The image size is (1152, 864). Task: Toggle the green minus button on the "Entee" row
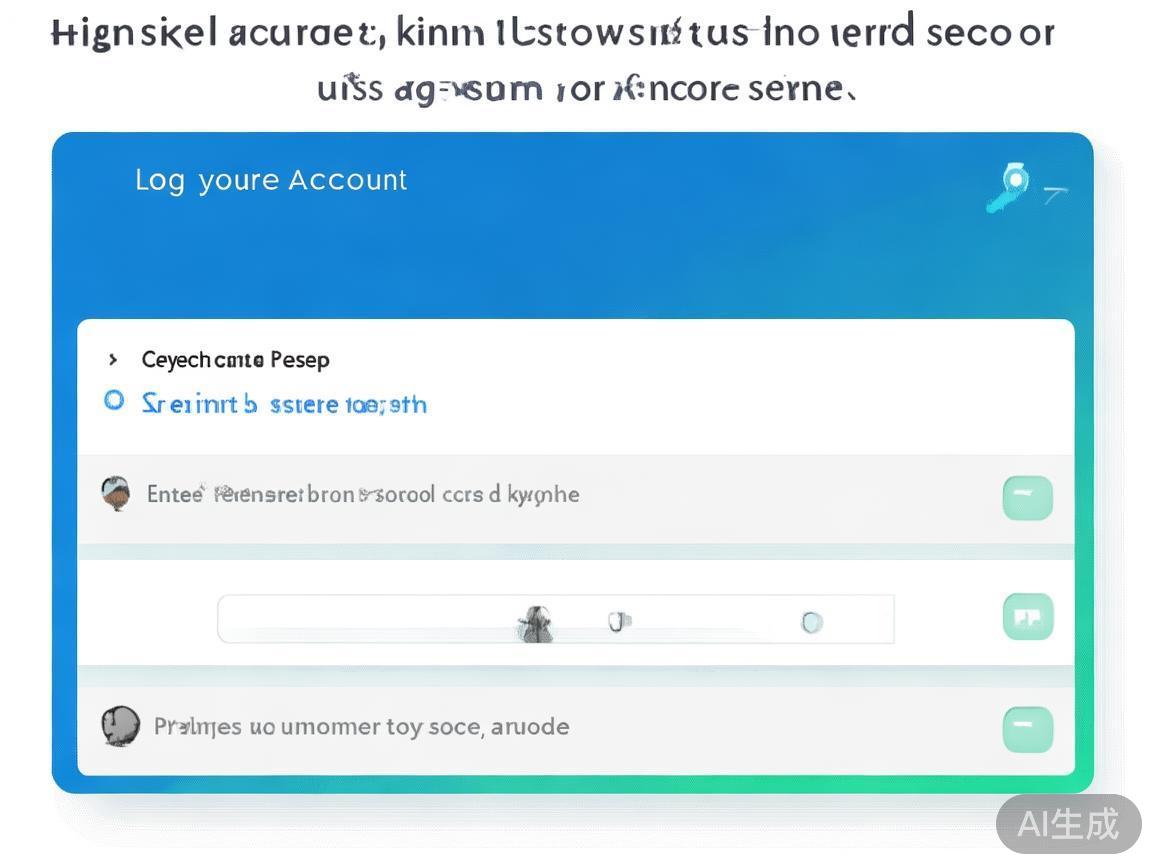pyautogui.click(x=1027, y=497)
